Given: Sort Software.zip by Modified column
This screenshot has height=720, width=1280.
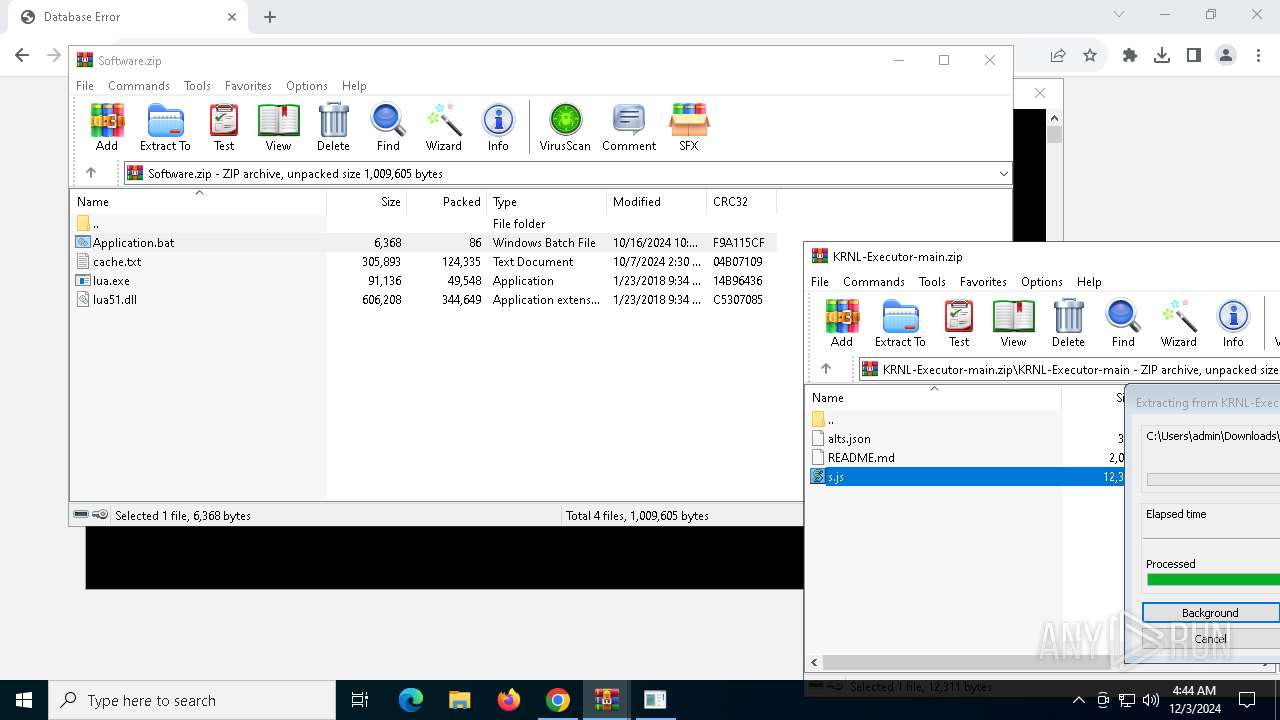Looking at the screenshot, I should 656,201.
